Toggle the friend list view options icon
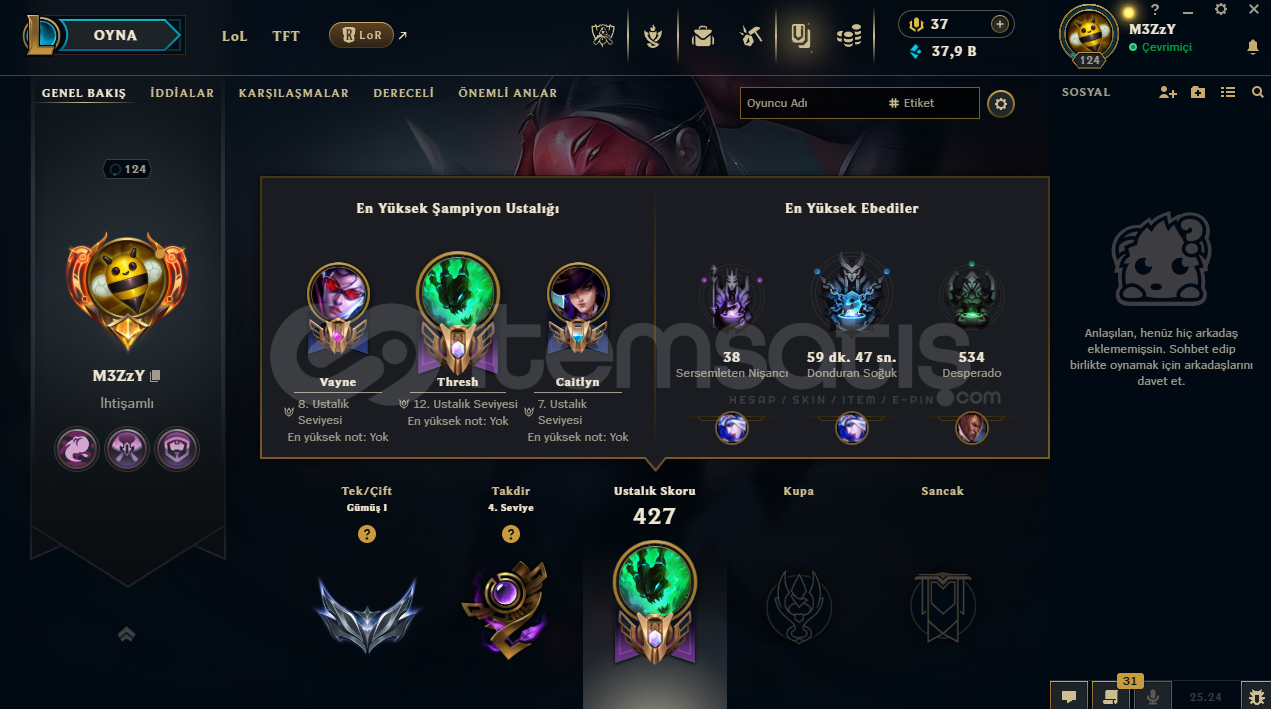The height and width of the screenshot is (709, 1271). click(x=1228, y=92)
